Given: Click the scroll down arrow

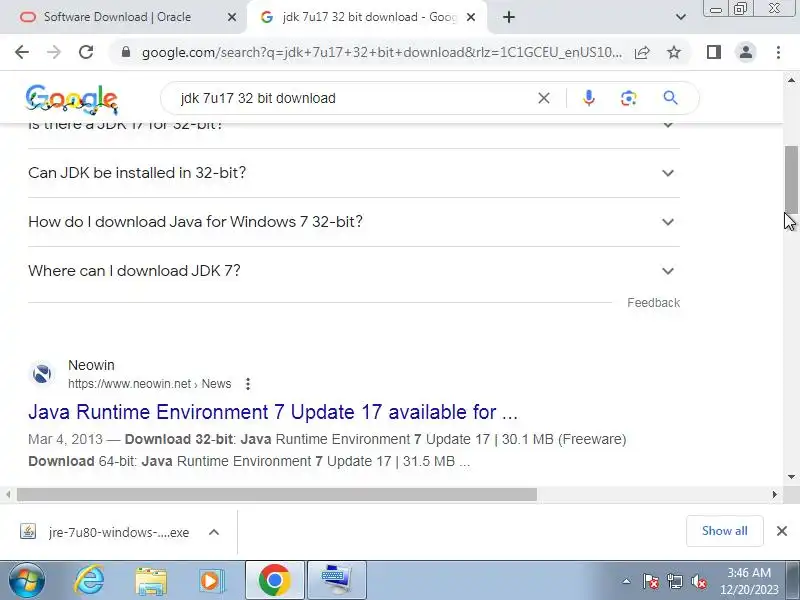Looking at the screenshot, I should pyautogui.click(x=791, y=477).
